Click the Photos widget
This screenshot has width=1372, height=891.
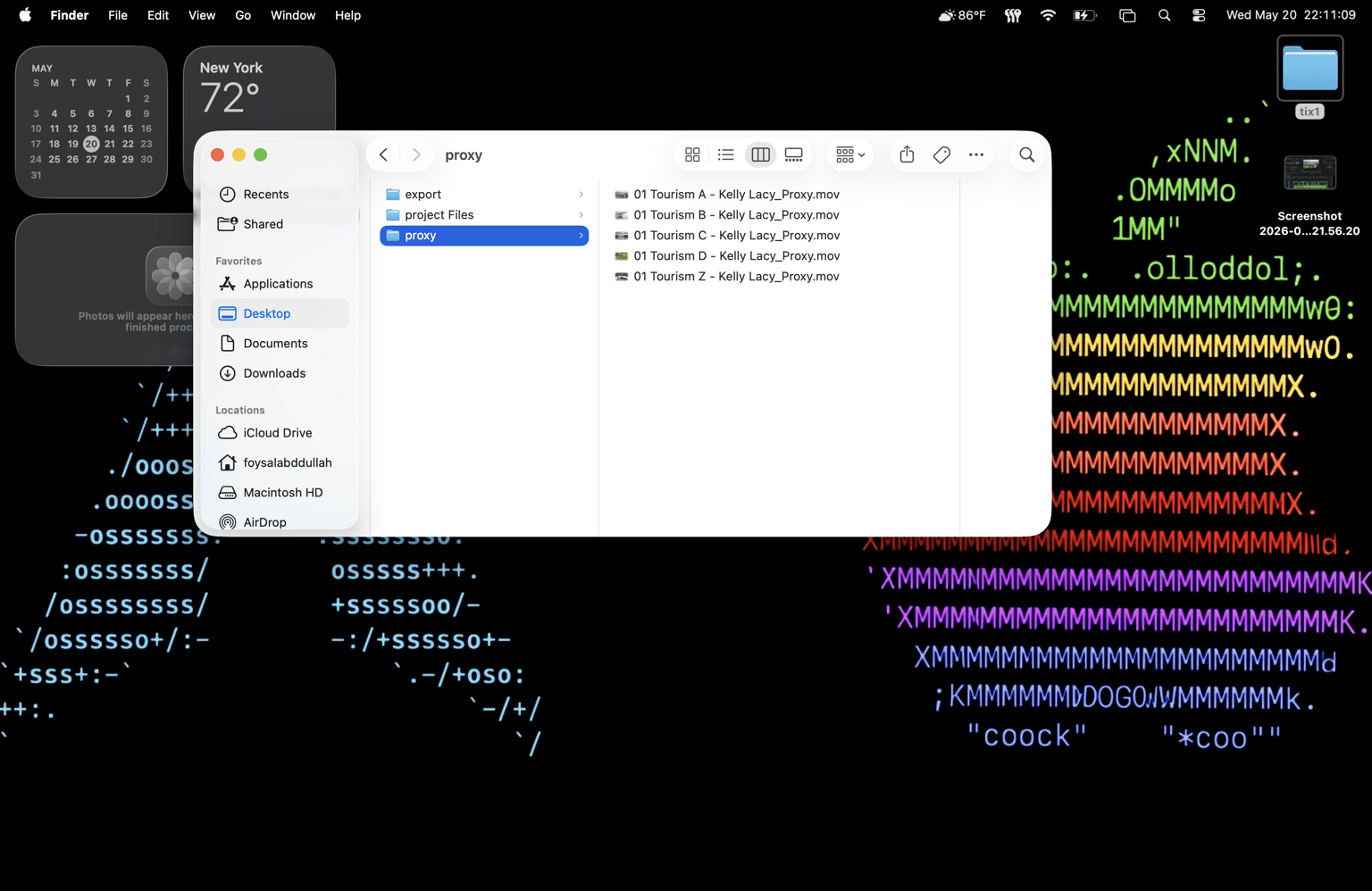(x=105, y=289)
